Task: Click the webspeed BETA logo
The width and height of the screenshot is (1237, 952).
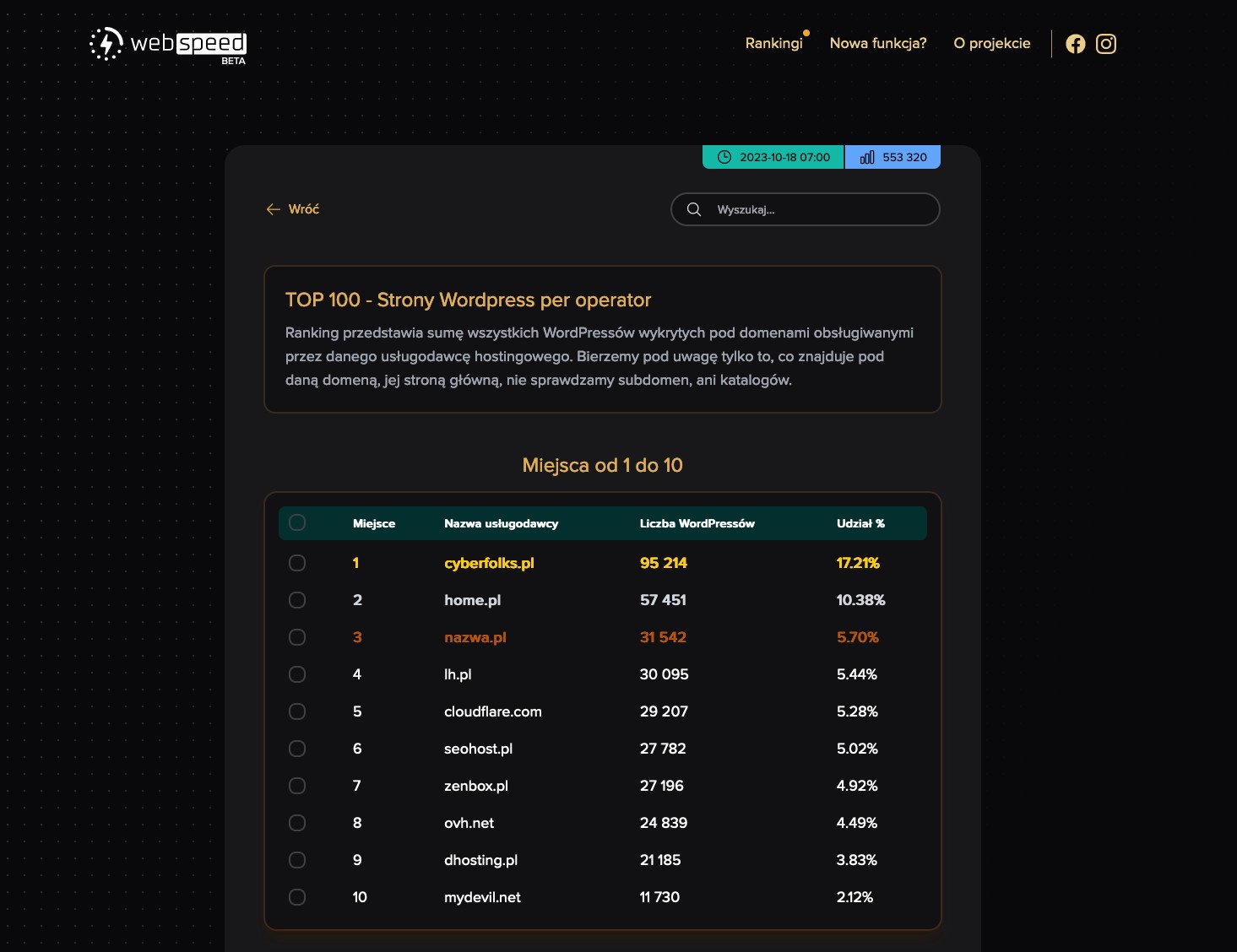Action: click(x=168, y=45)
